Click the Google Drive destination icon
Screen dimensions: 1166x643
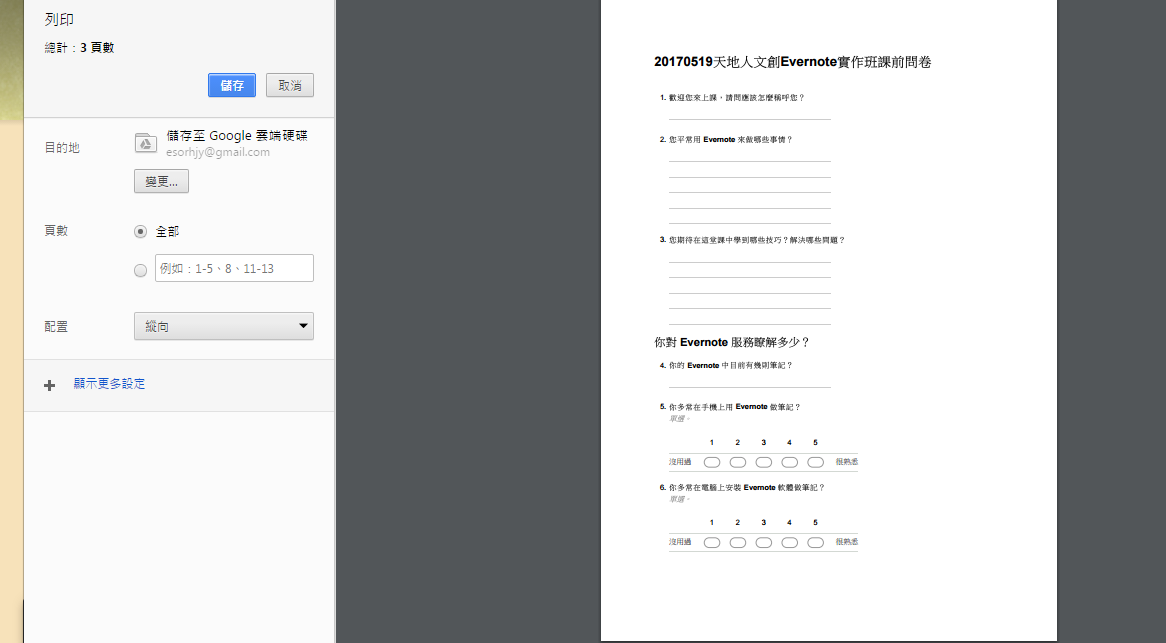pyautogui.click(x=146, y=143)
